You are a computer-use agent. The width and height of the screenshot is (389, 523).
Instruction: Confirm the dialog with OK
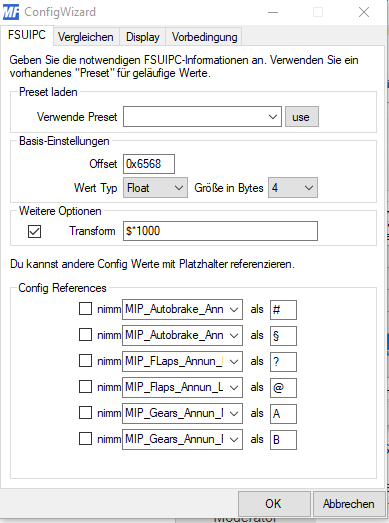pyautogui.click(x=274, y=504)
